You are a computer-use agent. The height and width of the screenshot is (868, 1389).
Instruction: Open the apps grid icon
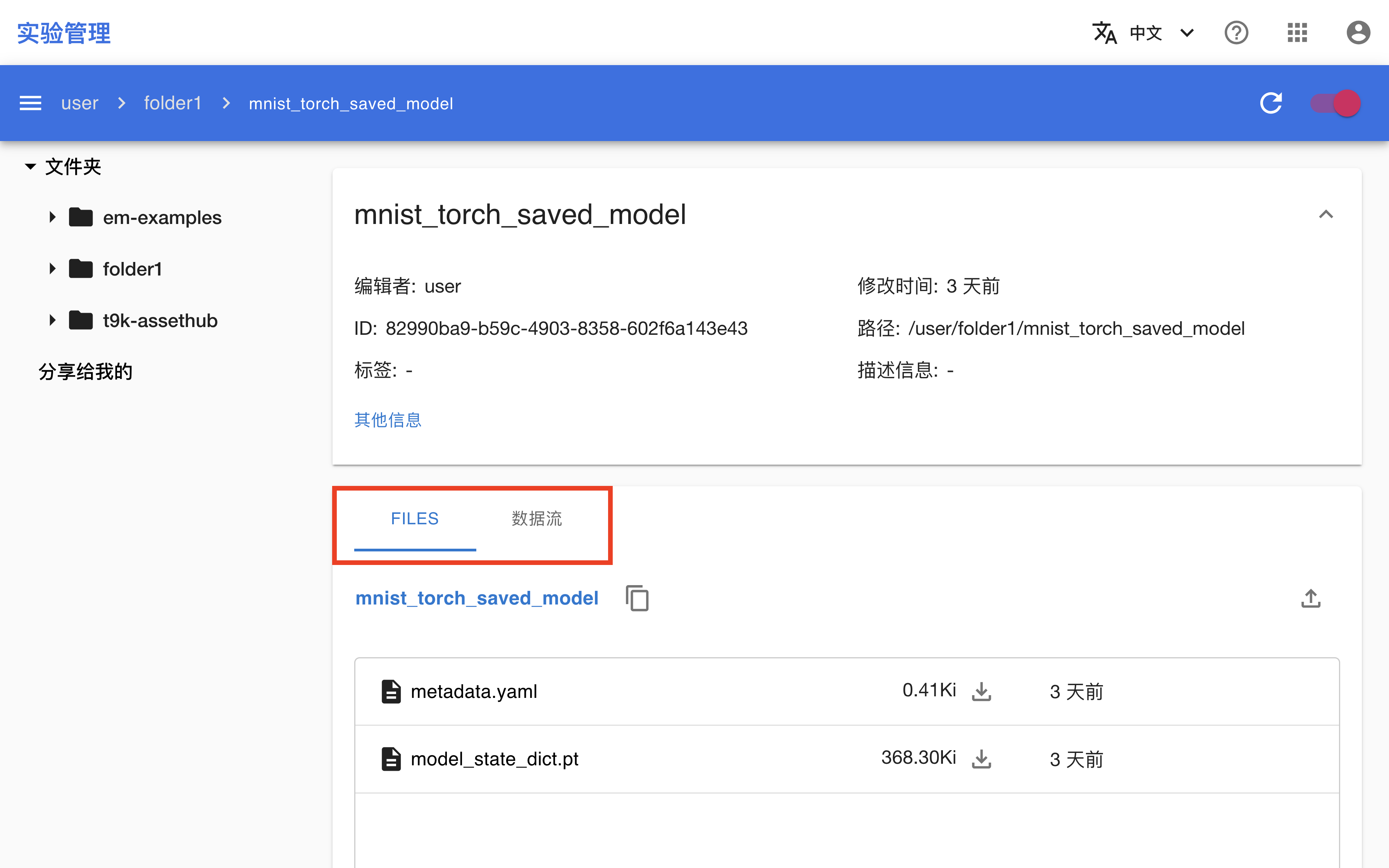(1297, 33)
